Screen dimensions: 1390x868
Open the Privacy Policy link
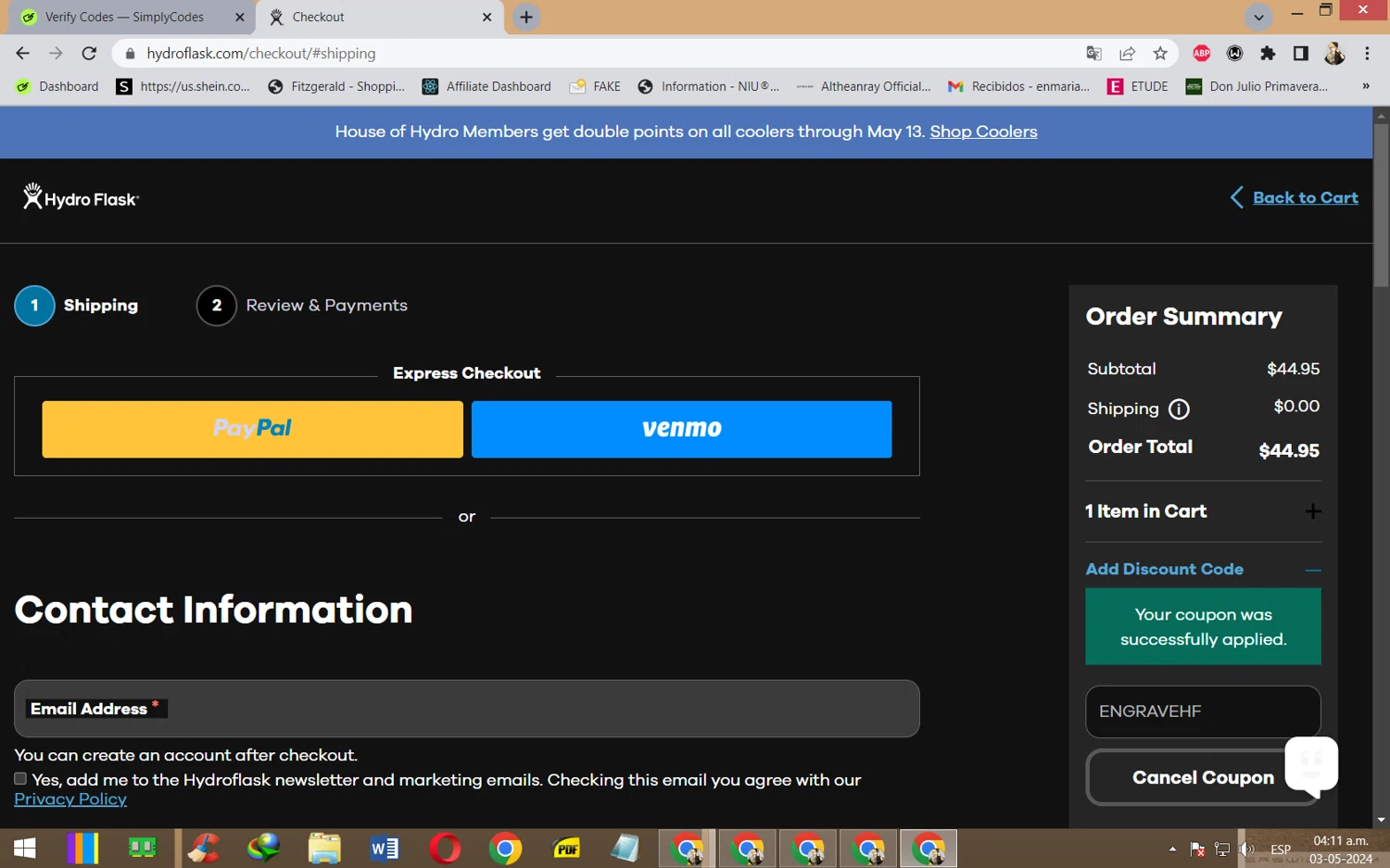pyautogui.click(x=70, y=799)
